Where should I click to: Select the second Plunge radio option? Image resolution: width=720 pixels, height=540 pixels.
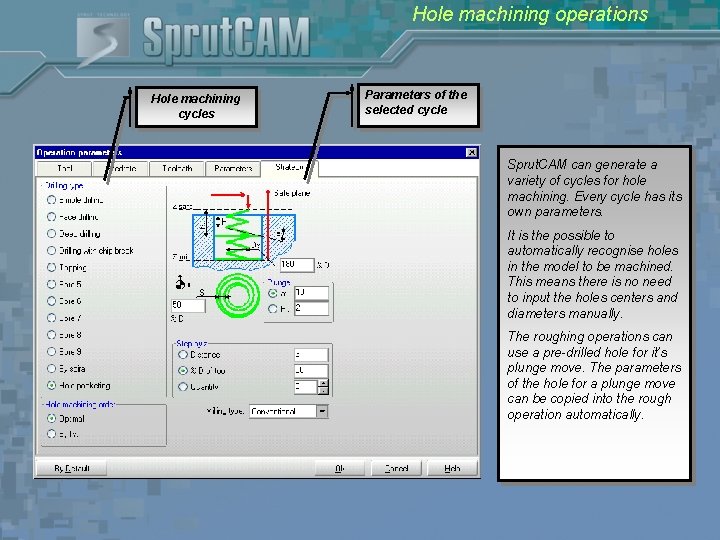coord(273,309)
